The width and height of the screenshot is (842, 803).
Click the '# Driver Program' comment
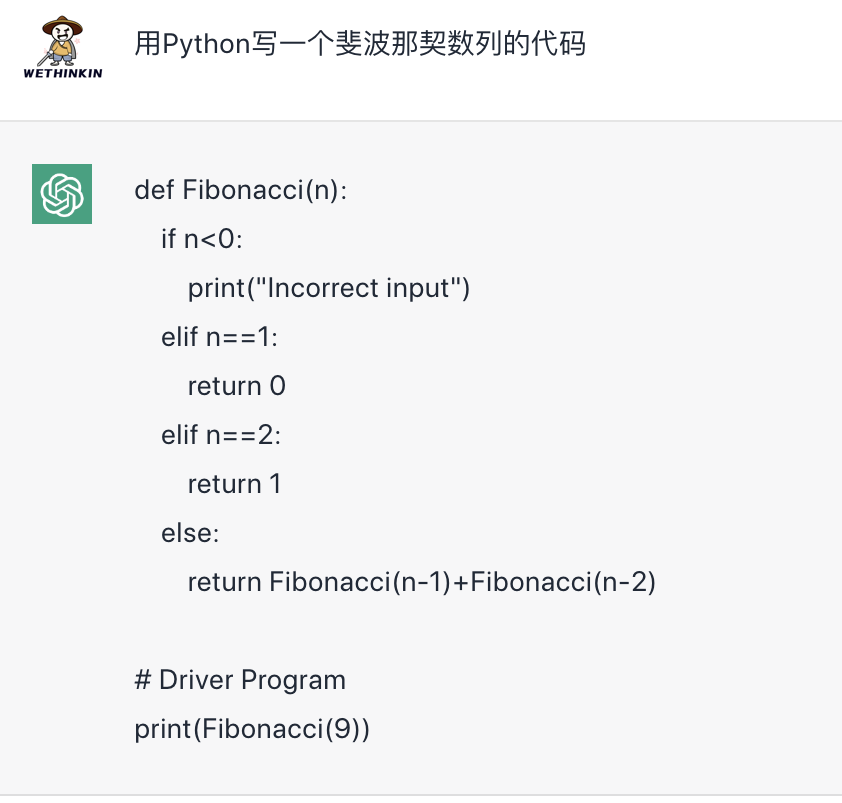click(240, 681)
